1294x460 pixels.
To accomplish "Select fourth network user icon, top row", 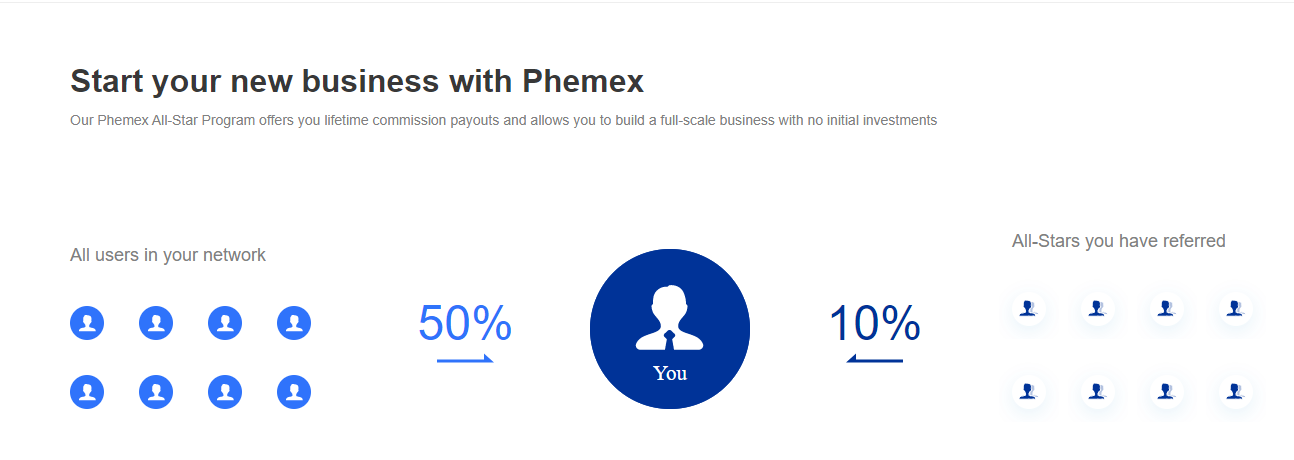I will [294, 323].
